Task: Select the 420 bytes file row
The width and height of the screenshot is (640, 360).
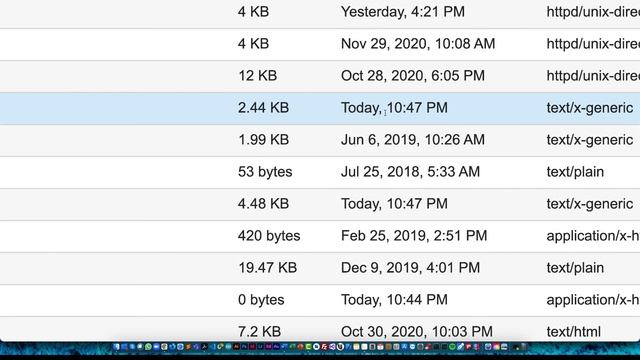Action: [320, 236]
